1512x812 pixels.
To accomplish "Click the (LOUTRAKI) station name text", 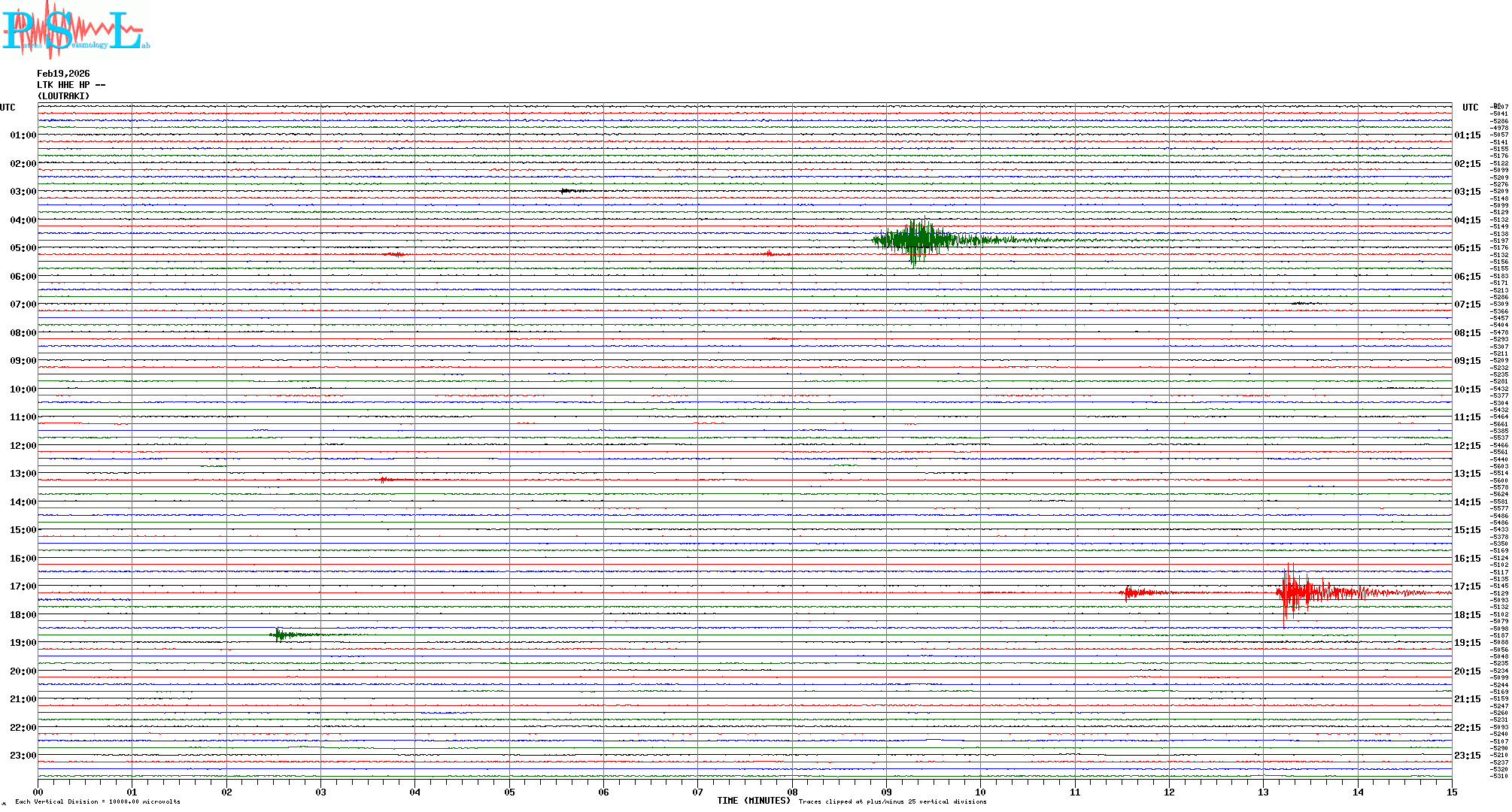I will tap(63, 96).
